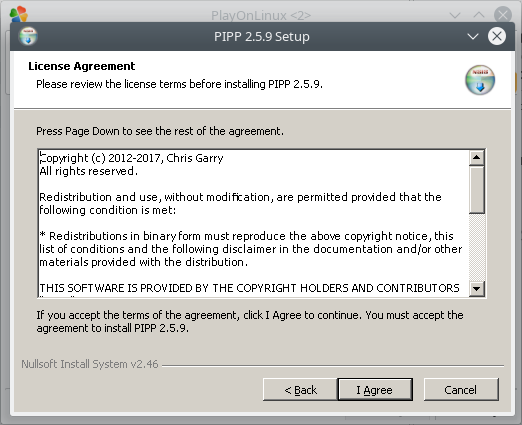Click the license scrollbar thumb
This screenshot has width=522, height=425.
pos(477,189)
